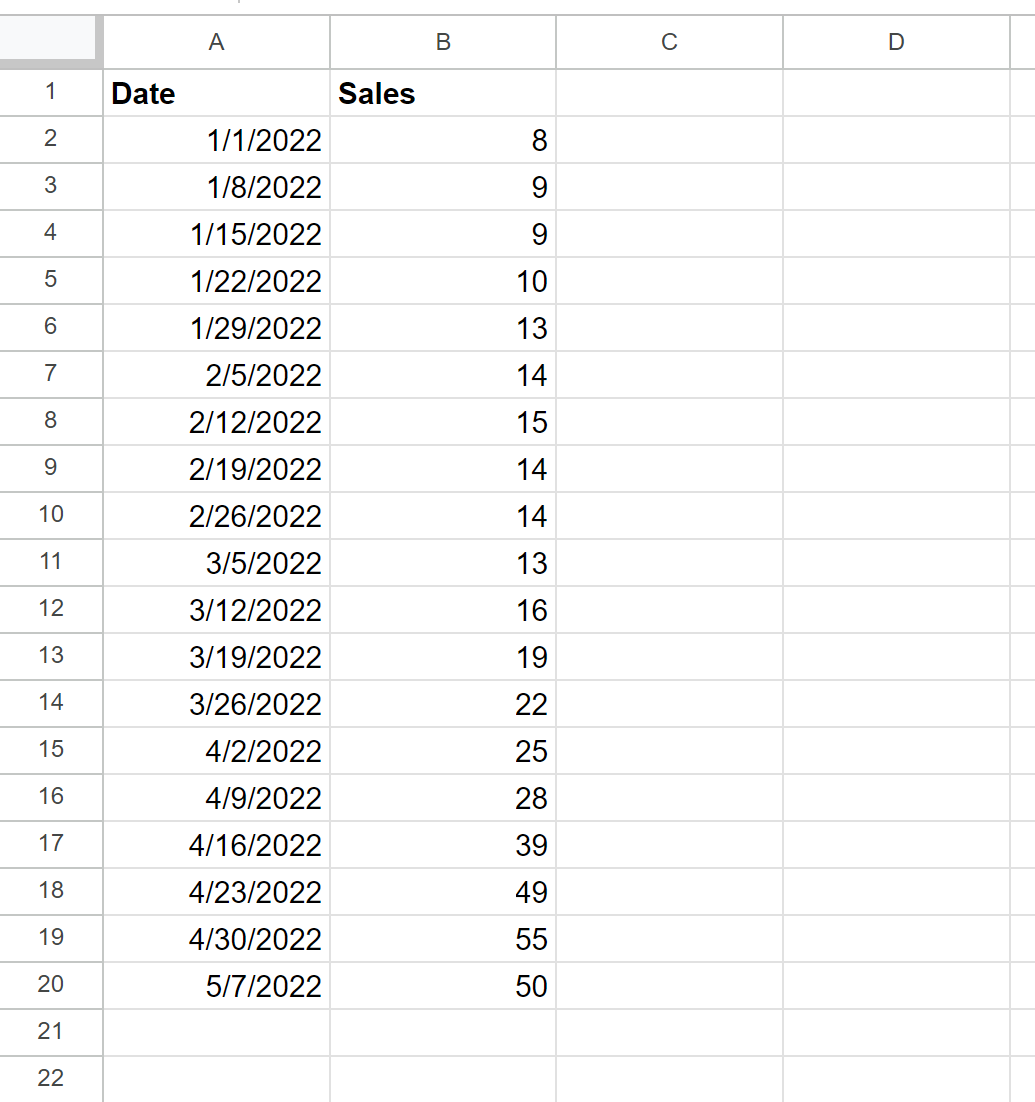
Task: Click the select-all corner box
Action: pyautogui.click(x=50, y=41)
